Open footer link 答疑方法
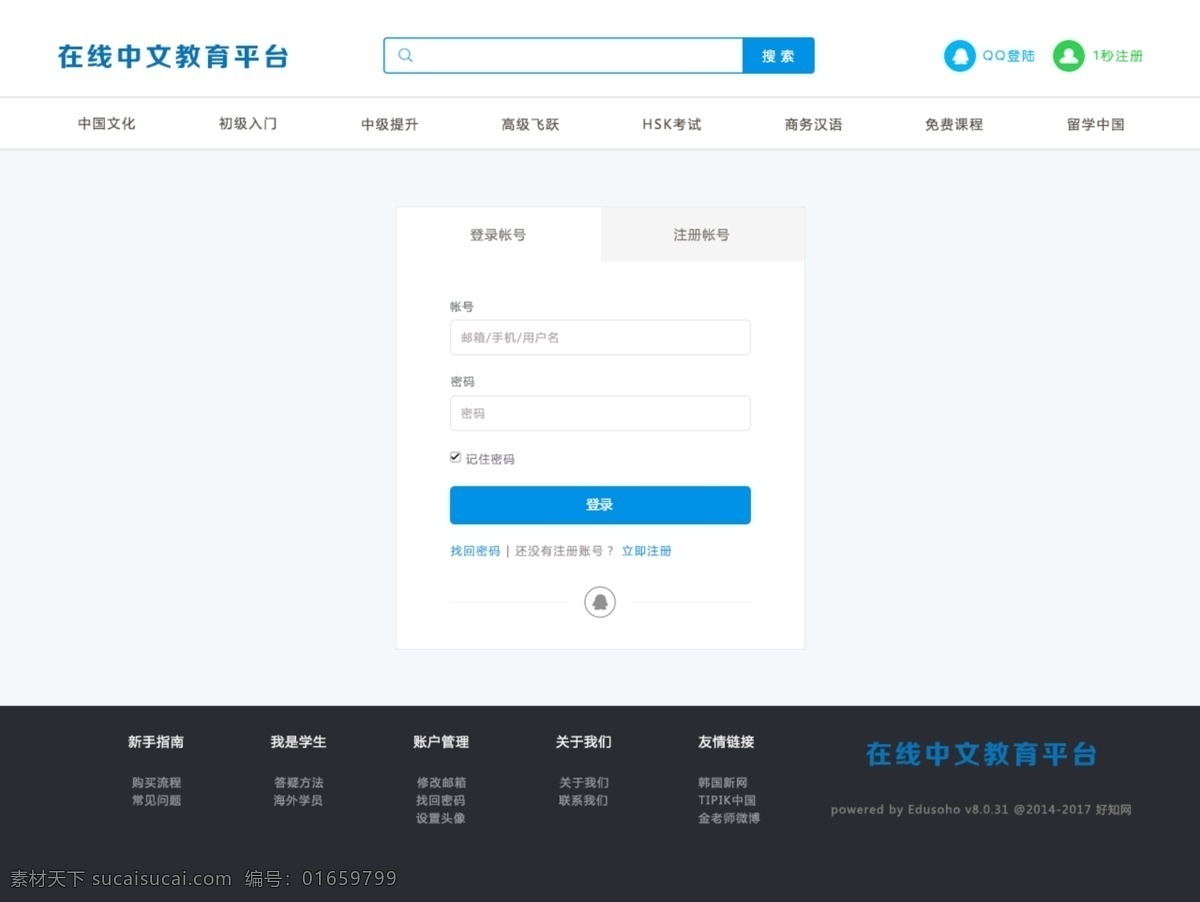The height and width of the screenshot is (902, 1200). pos(299,783)
